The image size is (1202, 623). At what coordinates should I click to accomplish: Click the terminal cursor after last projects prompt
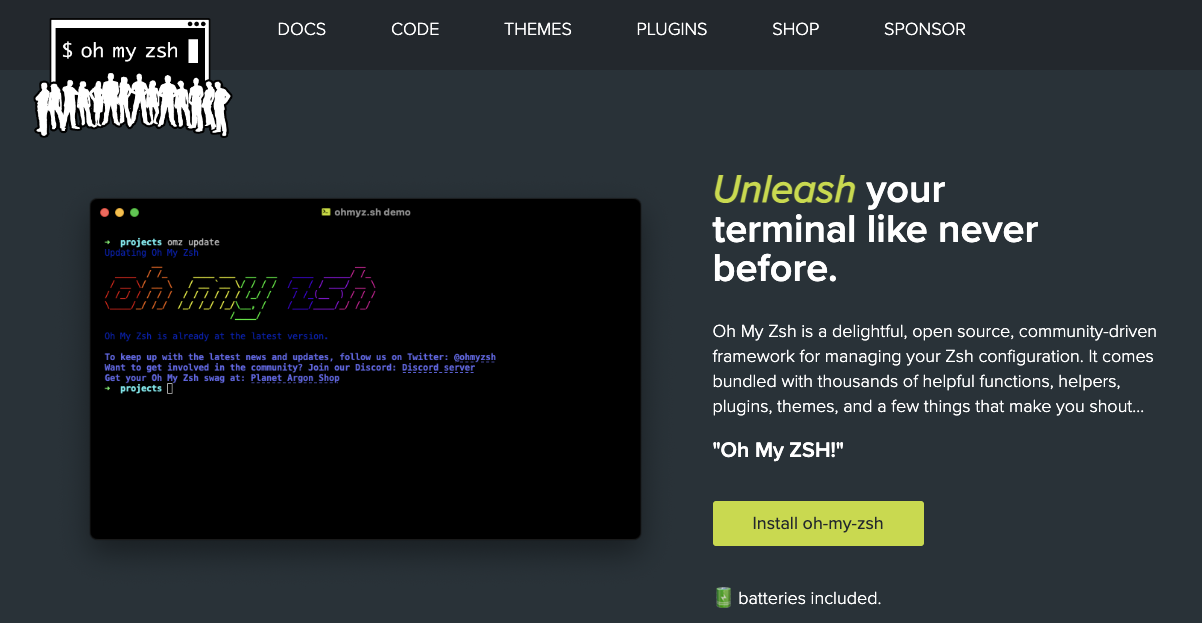(170, 388)
